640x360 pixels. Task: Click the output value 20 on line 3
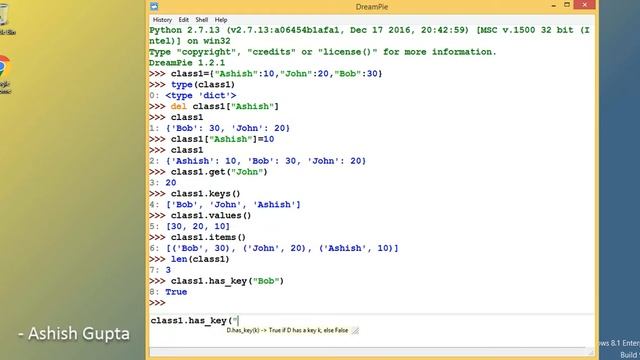click(171, 183)
